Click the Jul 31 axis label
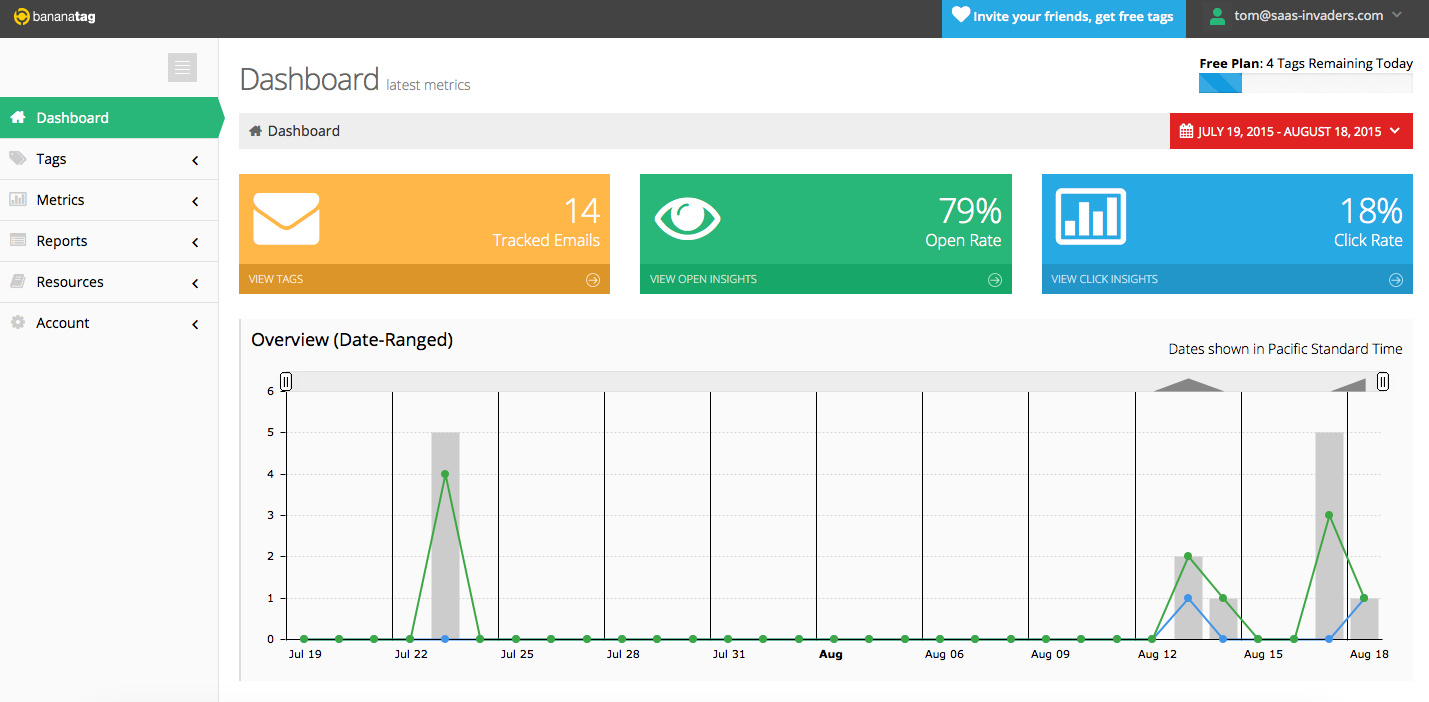 click(x=729, y=654)
